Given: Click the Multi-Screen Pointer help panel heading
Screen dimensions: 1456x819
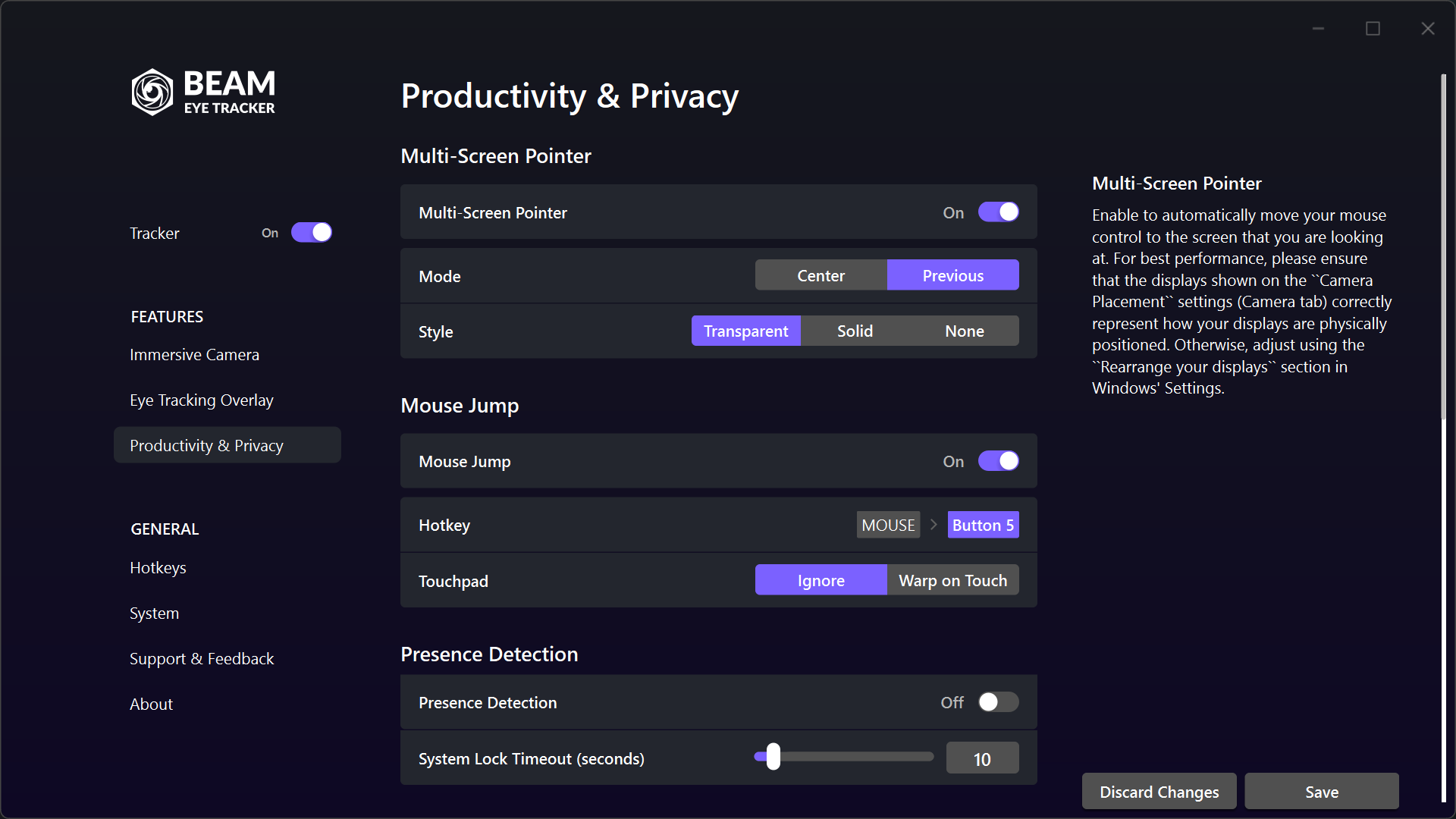Looking at the screenshot, I should [x=1176, y=184].
